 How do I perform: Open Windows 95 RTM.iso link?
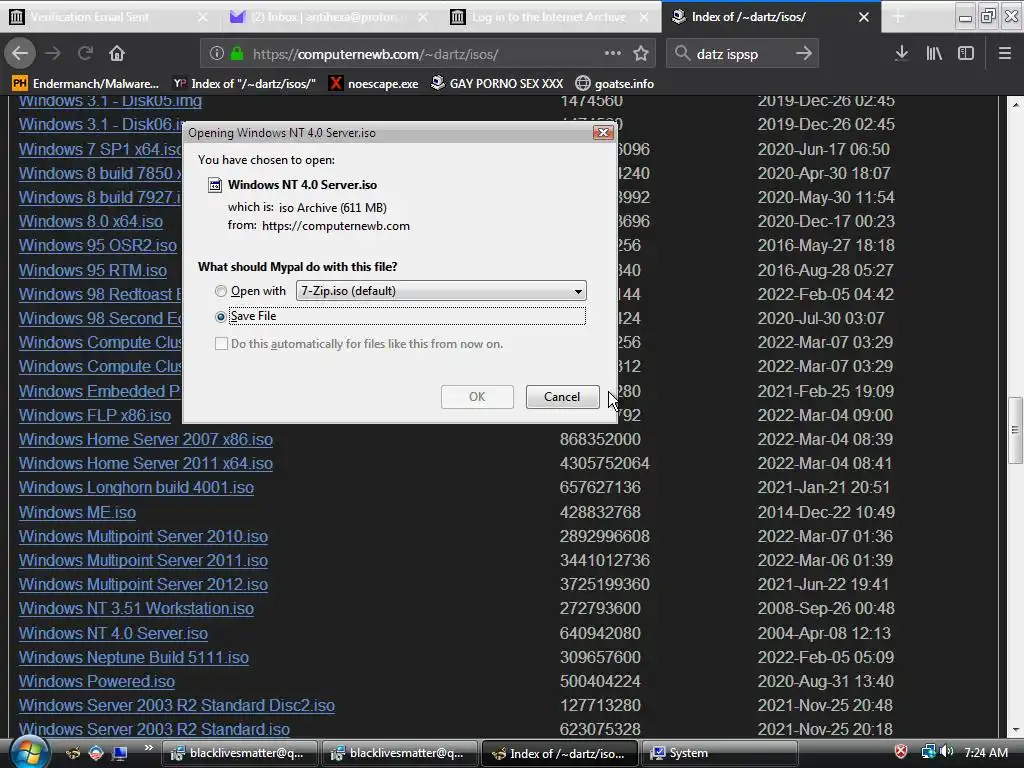[x=92, y=270]
